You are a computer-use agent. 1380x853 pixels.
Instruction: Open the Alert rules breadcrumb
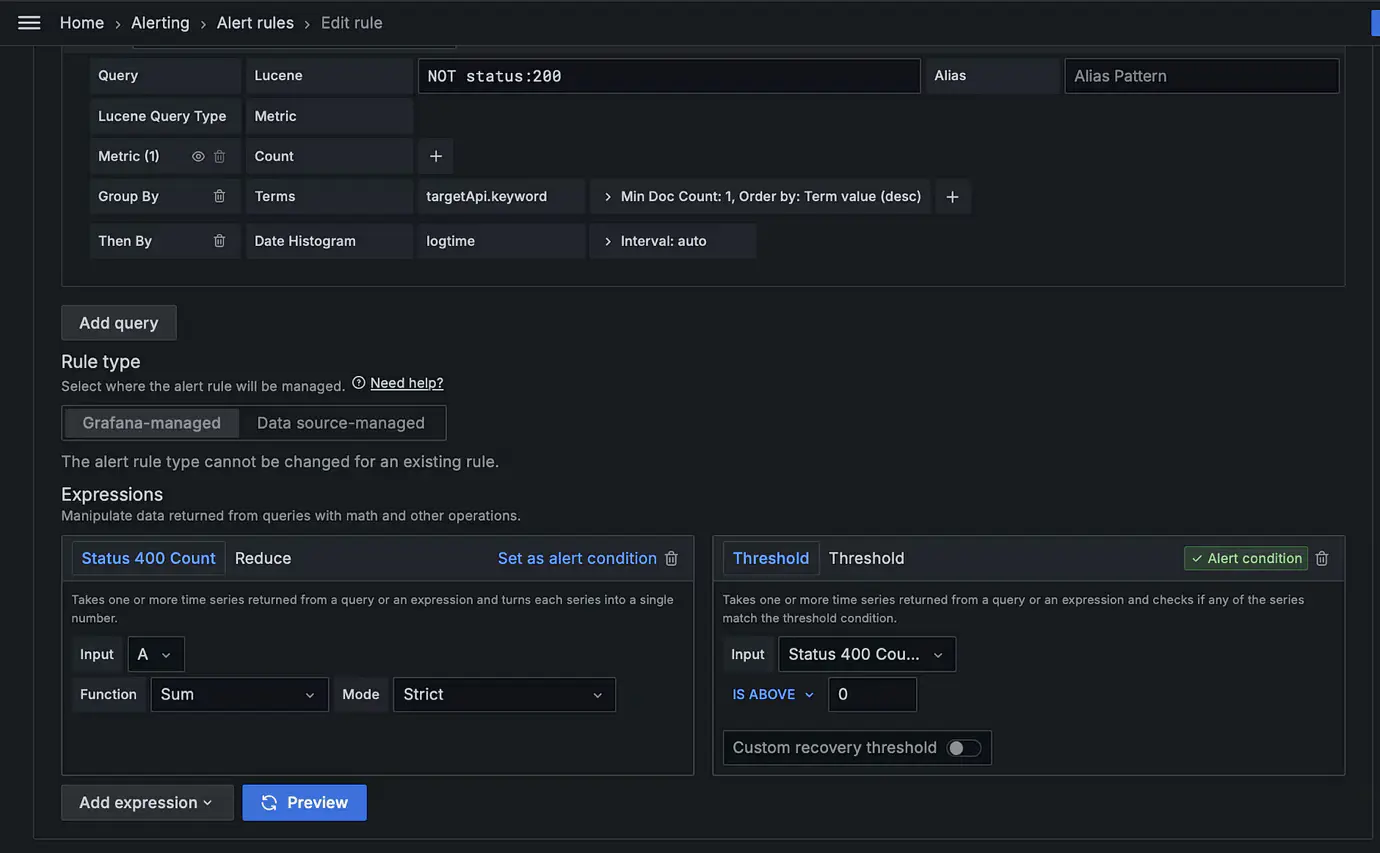[x=256, y=23]
